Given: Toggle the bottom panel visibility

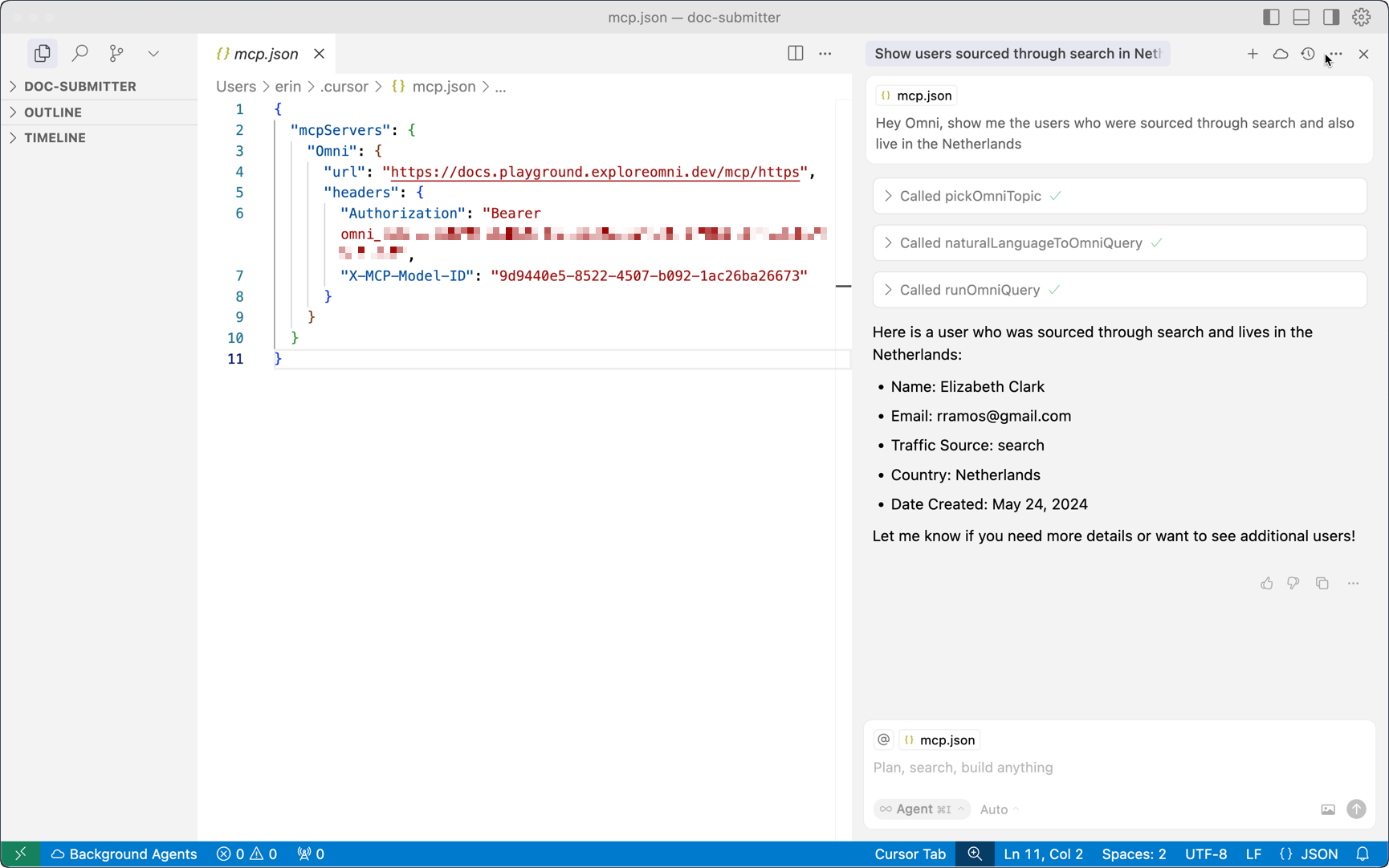Looking at the screenshot, I should (1301, 16).
